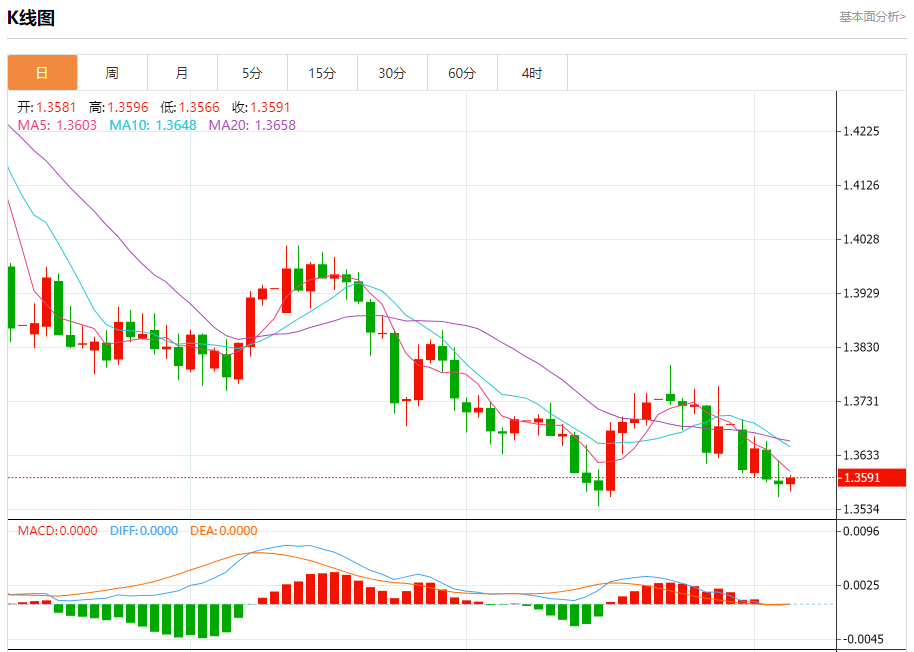Viewport: 914px width, 652px height.
Task: Click the low price 1.3566 value
Action: 199,107
